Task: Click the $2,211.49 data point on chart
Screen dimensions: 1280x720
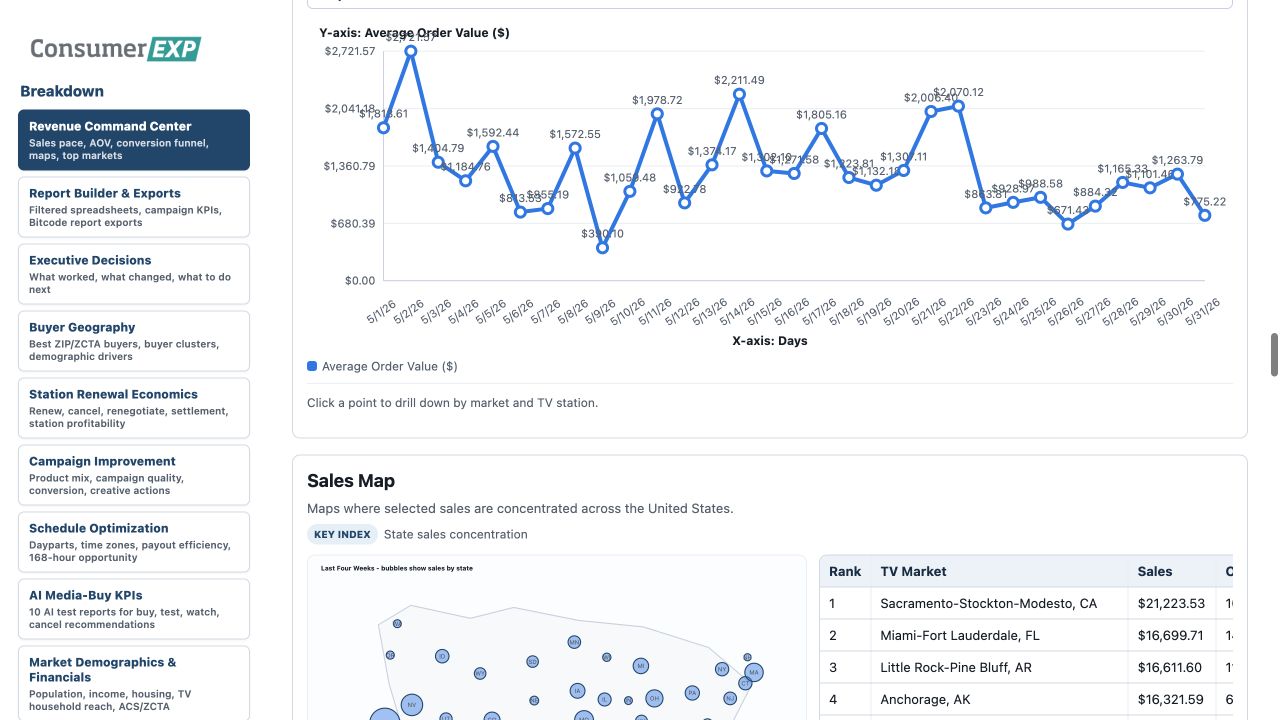Action: [739, 94]
